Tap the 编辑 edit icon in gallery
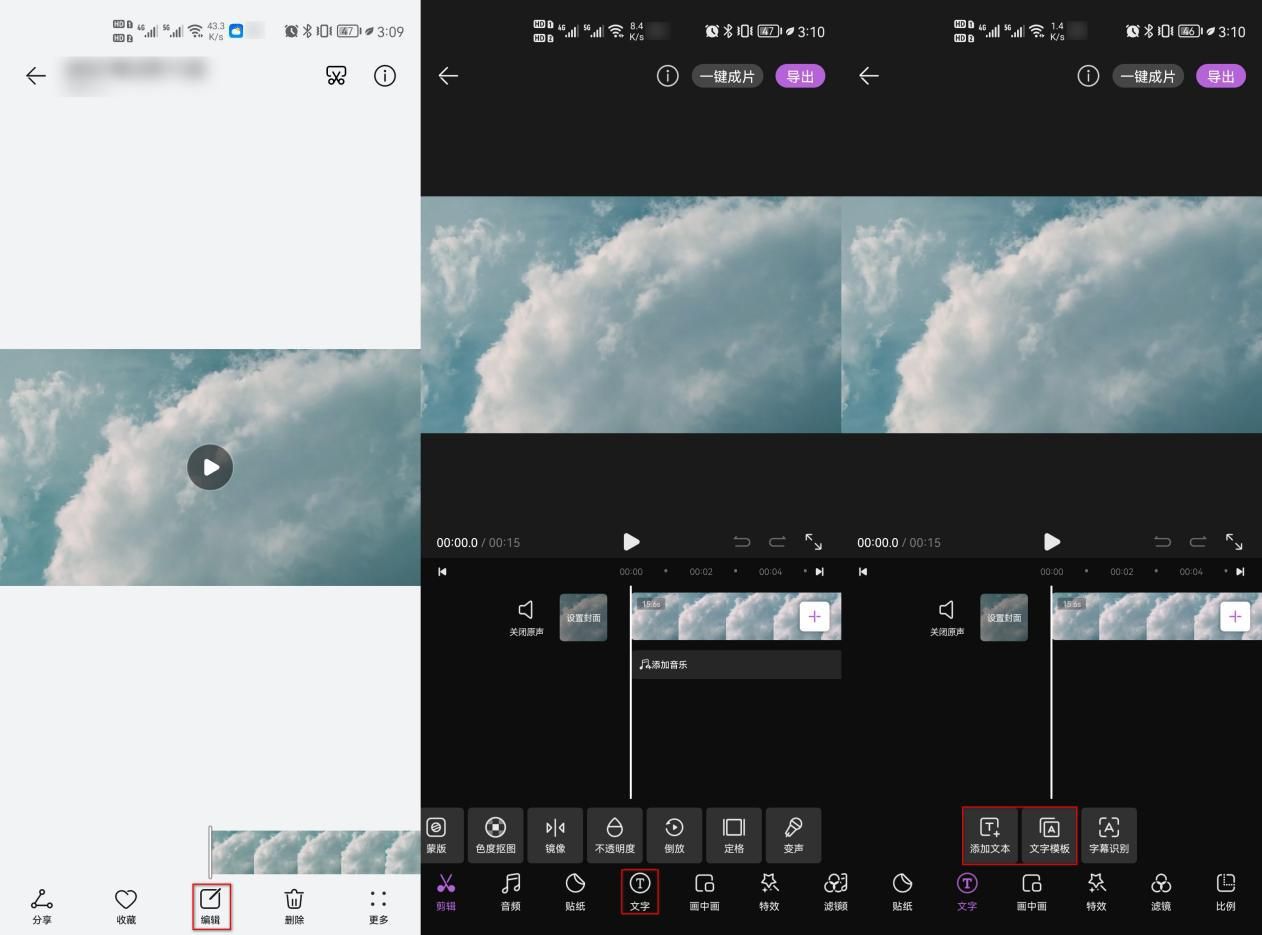 (x=210, y=906)
